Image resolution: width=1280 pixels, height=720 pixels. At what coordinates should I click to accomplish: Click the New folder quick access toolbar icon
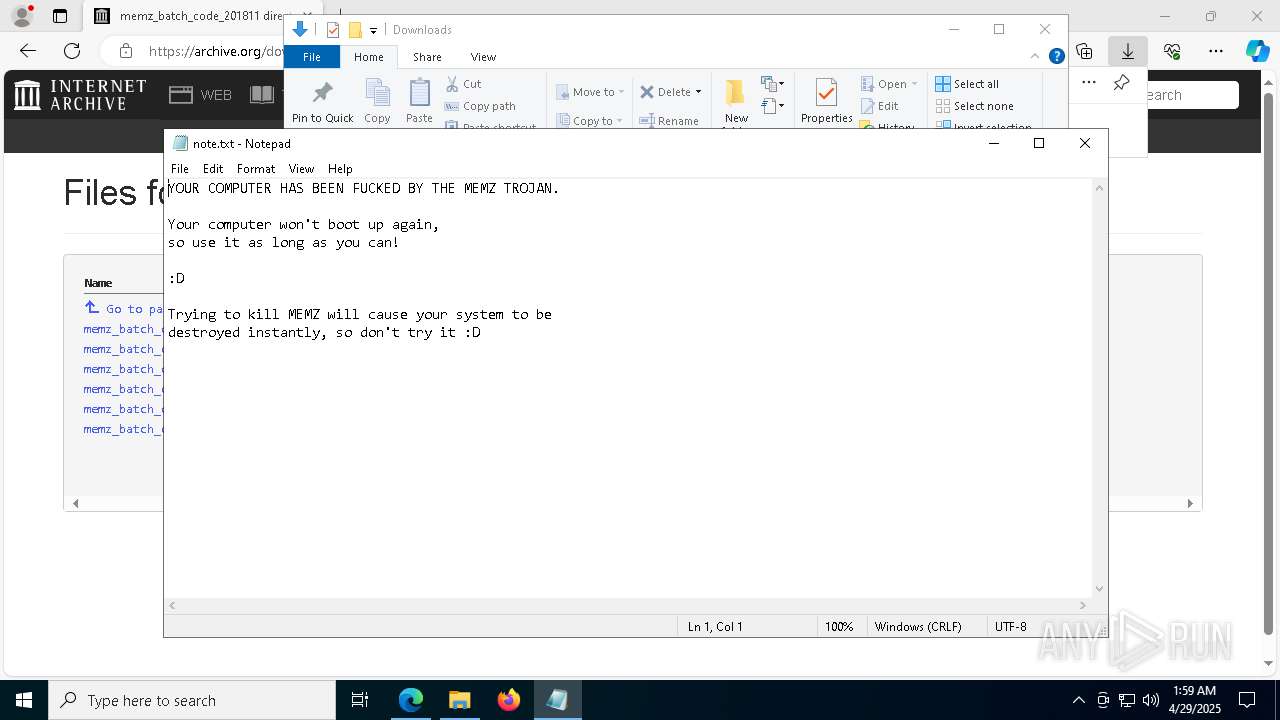coord(355,30)
